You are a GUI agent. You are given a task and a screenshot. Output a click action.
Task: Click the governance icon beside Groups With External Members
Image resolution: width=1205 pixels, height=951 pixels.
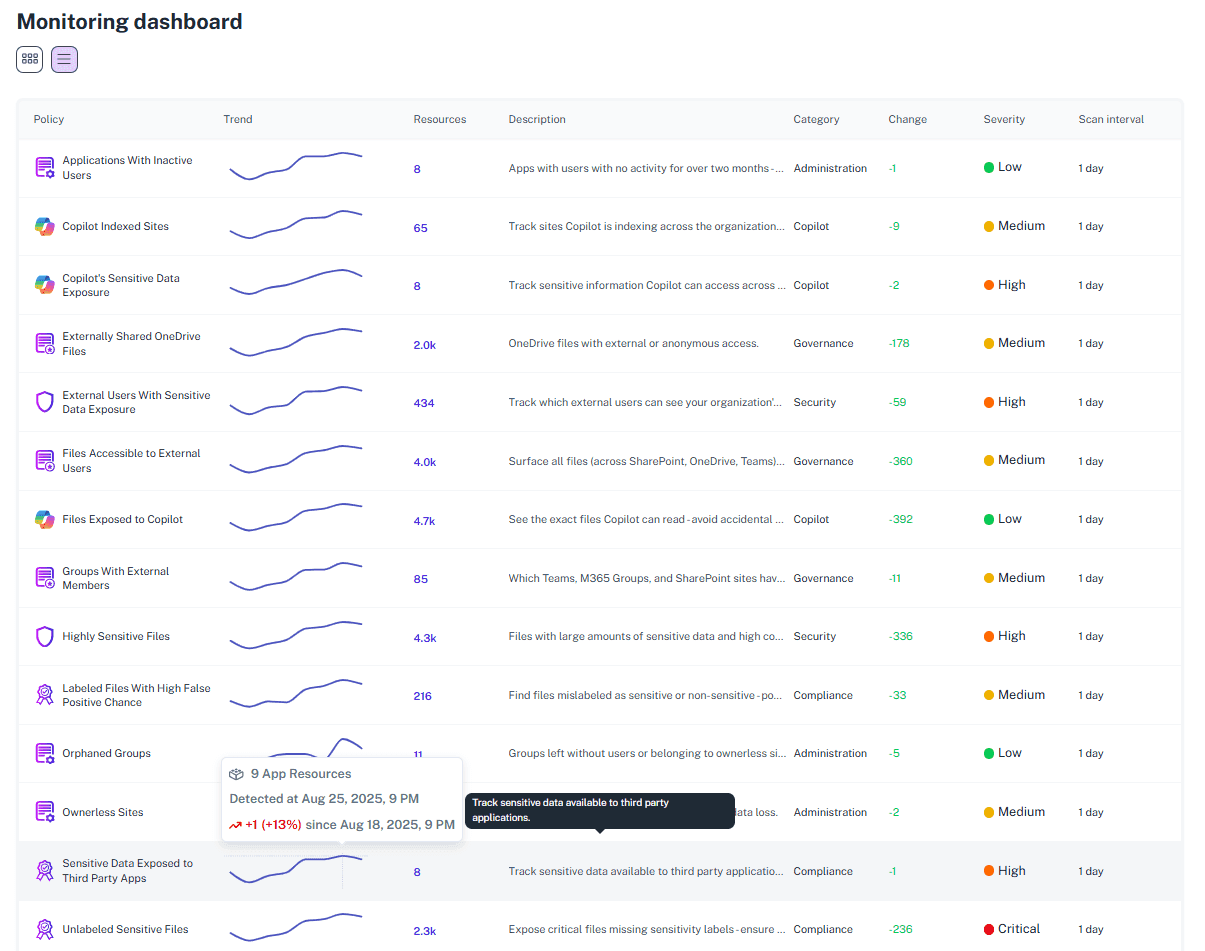coord(44,577)
